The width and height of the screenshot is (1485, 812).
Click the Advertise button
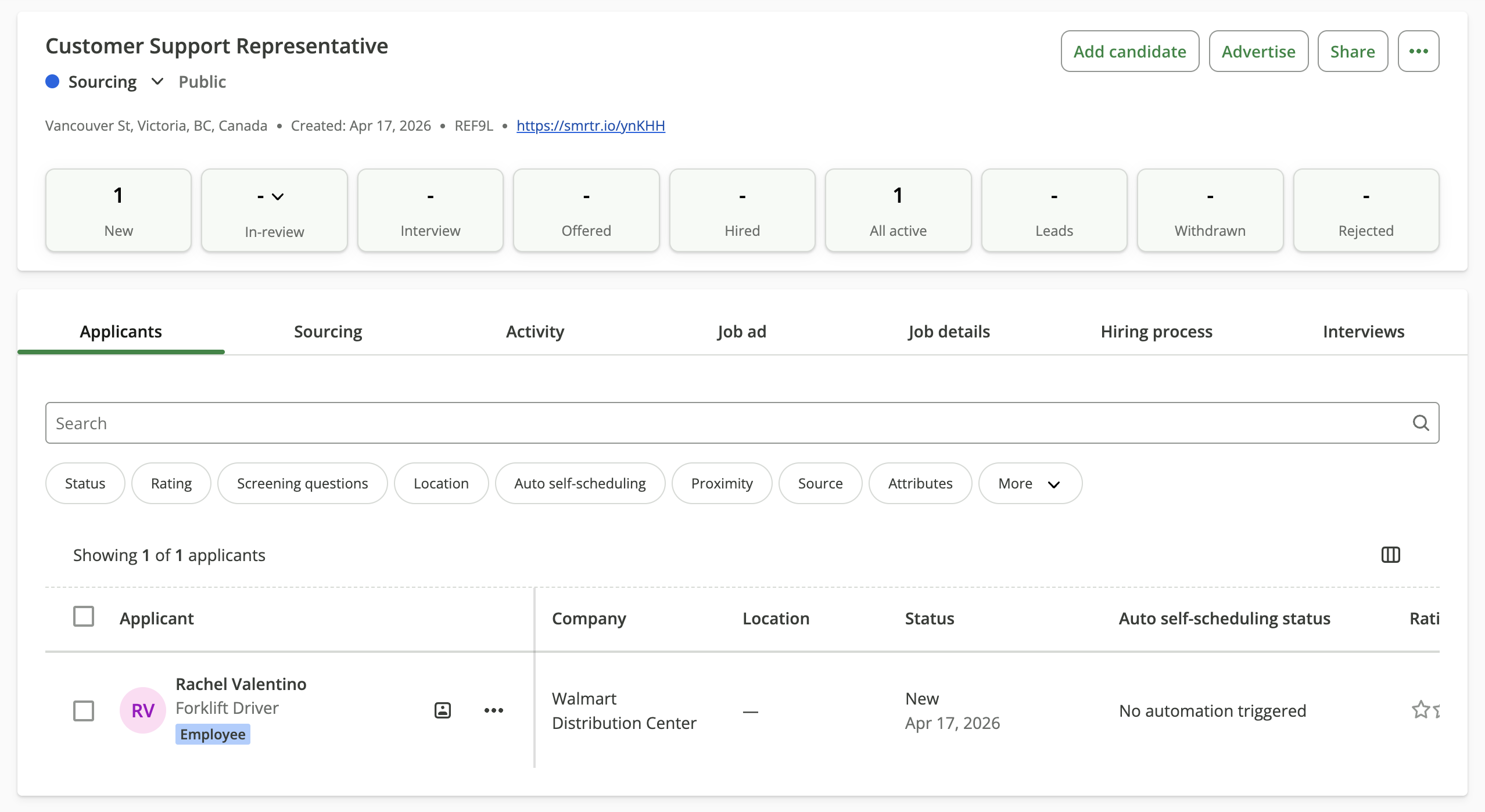(1258, 51)
